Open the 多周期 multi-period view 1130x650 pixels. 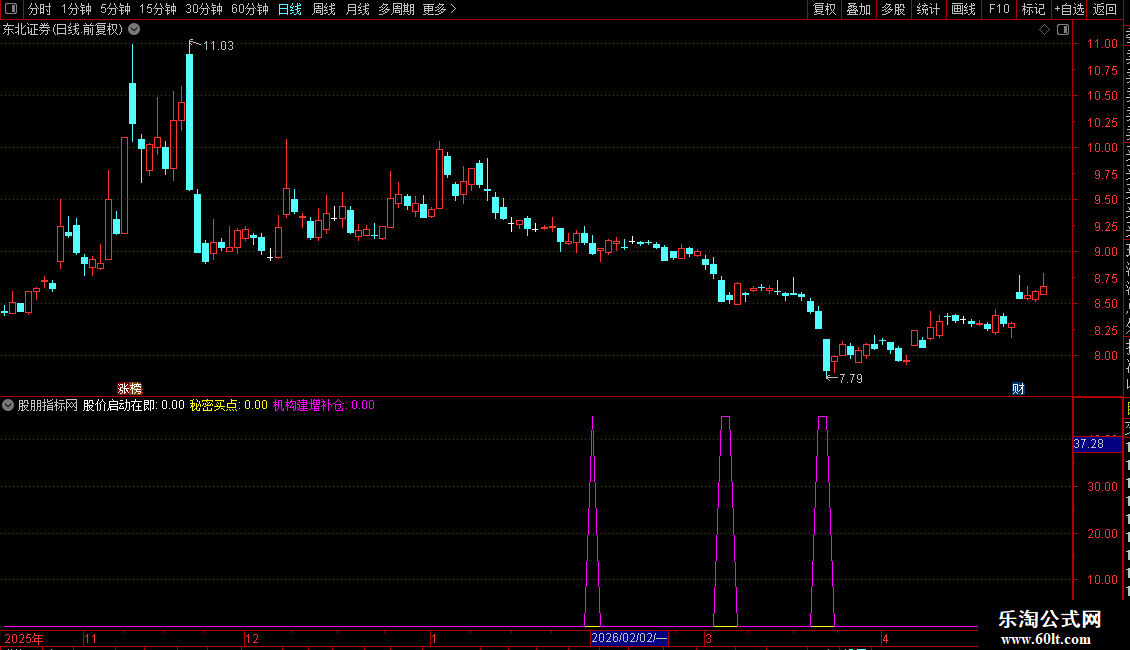pos(396,9)
